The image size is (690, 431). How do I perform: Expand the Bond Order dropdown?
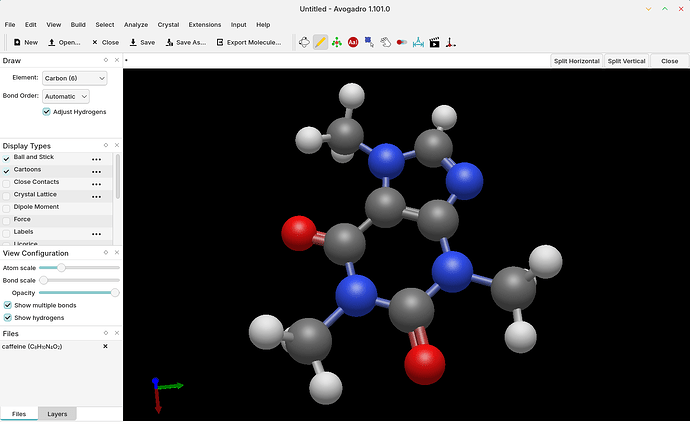66,96
